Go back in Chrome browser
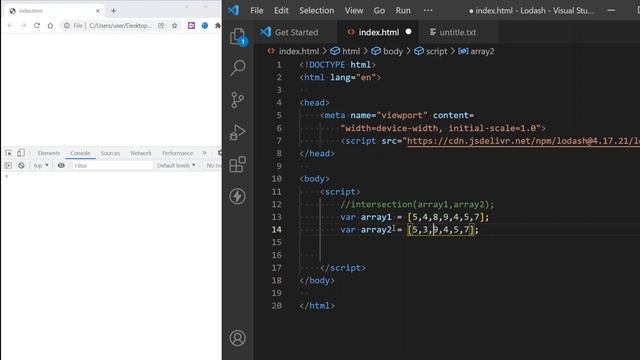Viewport: 640px width, 360px height. coord(10,25)
